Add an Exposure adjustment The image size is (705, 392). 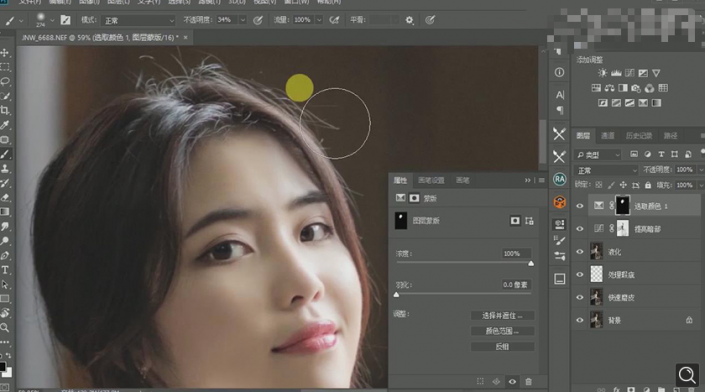pos(643,73)
